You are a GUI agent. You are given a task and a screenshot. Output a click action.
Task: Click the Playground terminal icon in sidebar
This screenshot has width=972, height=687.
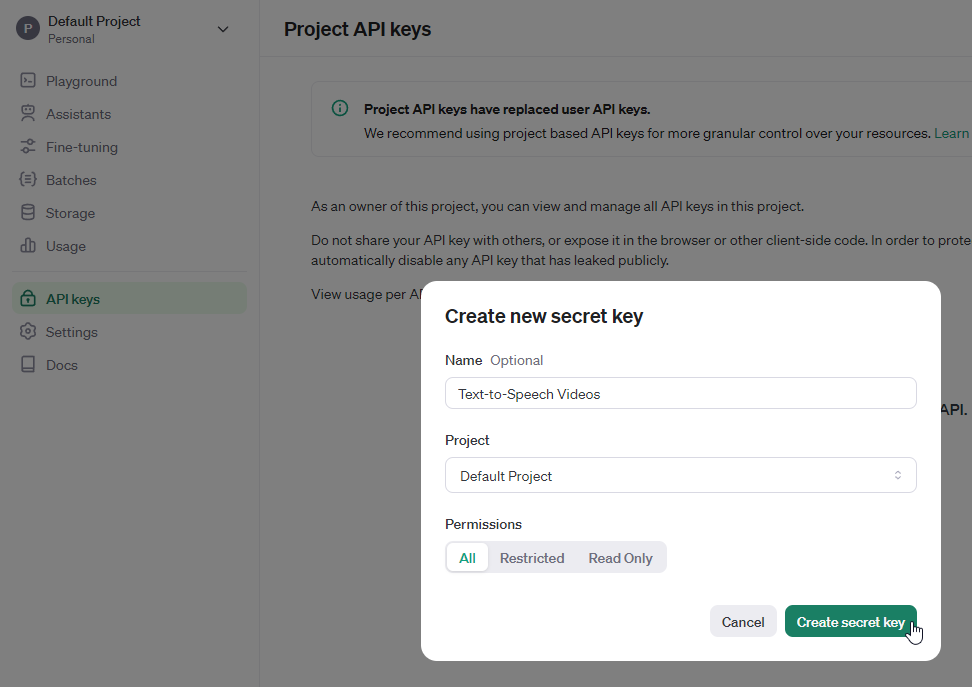pos(28,81)
